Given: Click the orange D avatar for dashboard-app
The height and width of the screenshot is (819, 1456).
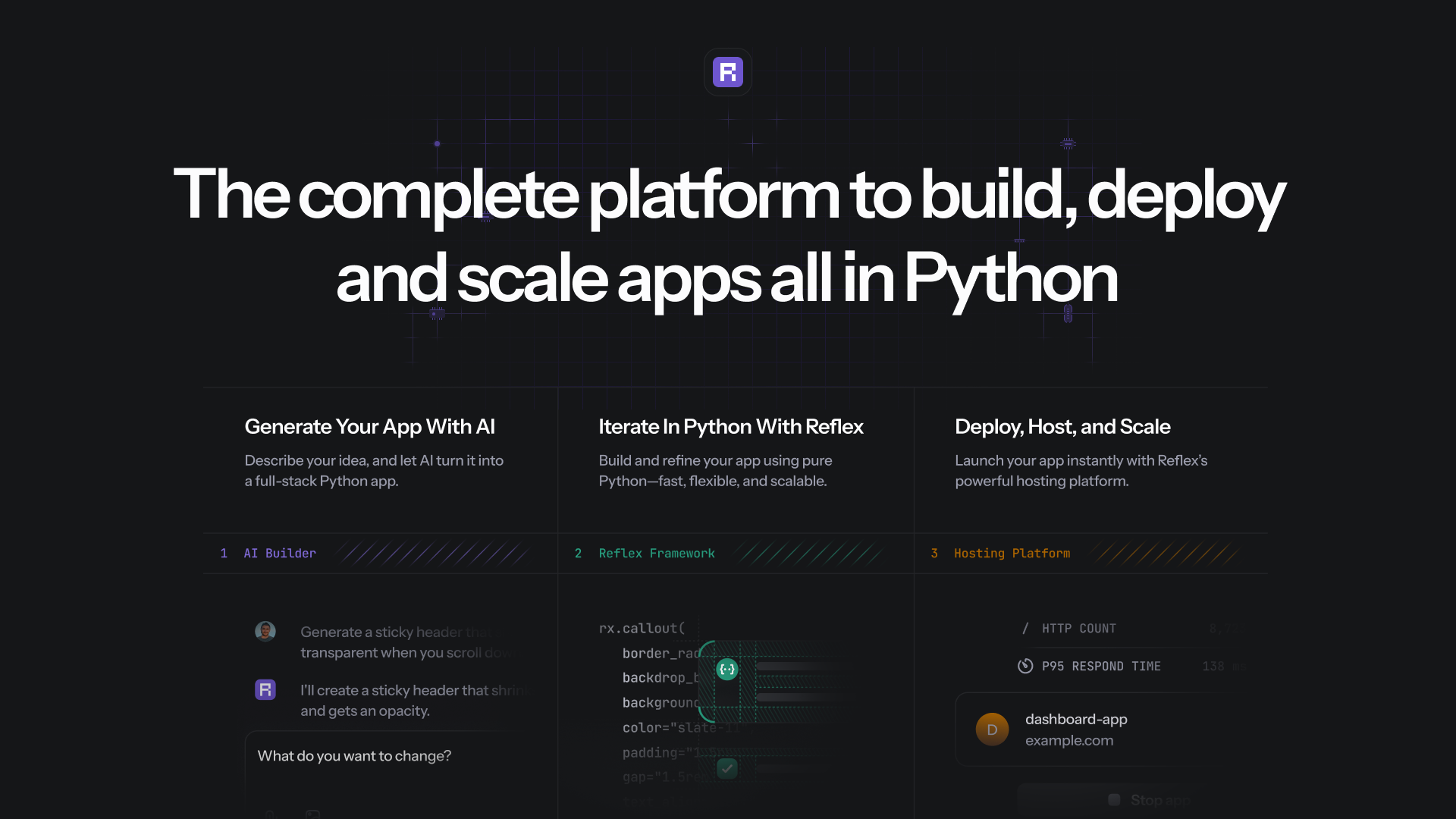Looking at the screenshot, I should pos(992,729).
